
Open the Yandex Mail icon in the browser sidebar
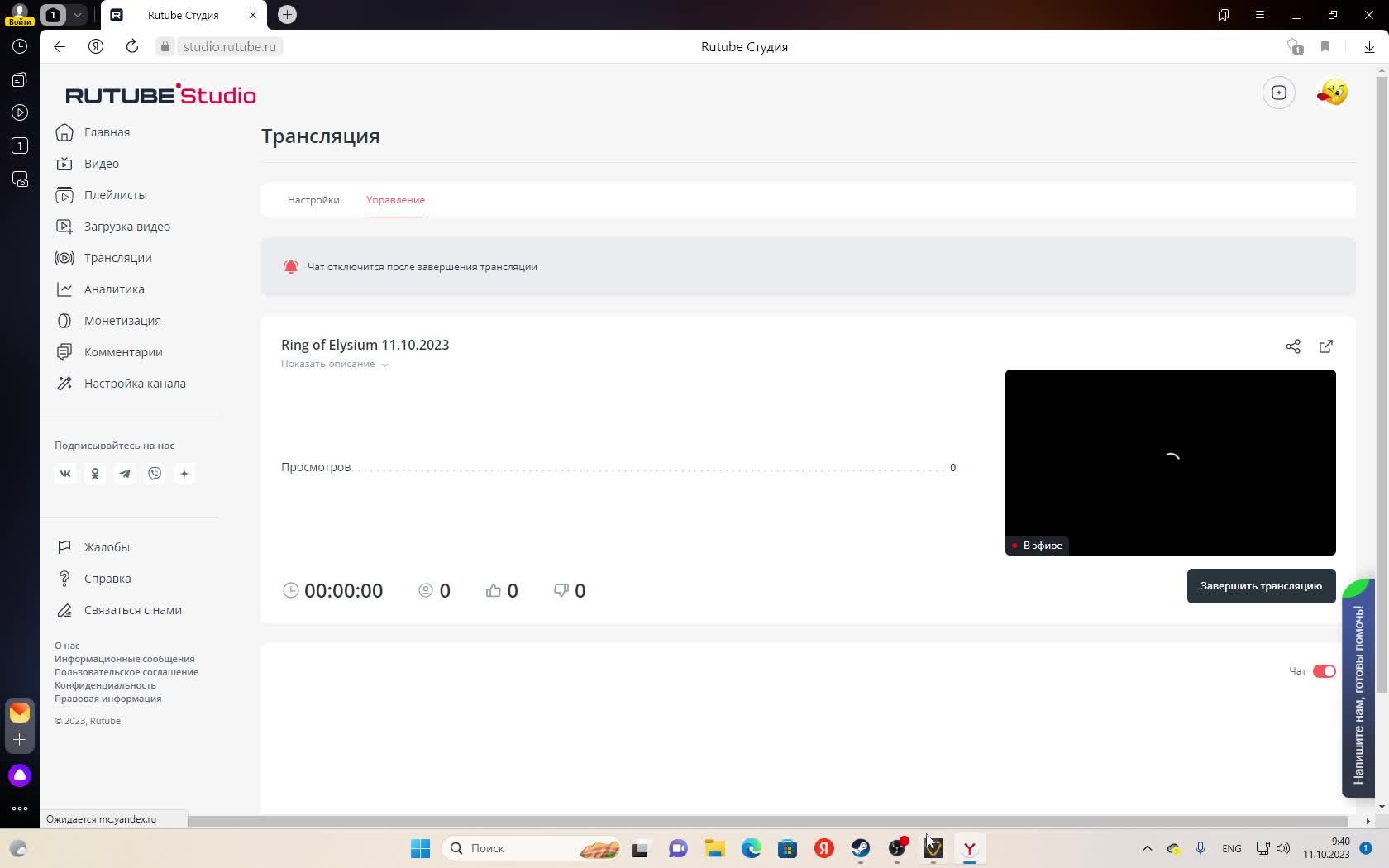pos(20,712)
